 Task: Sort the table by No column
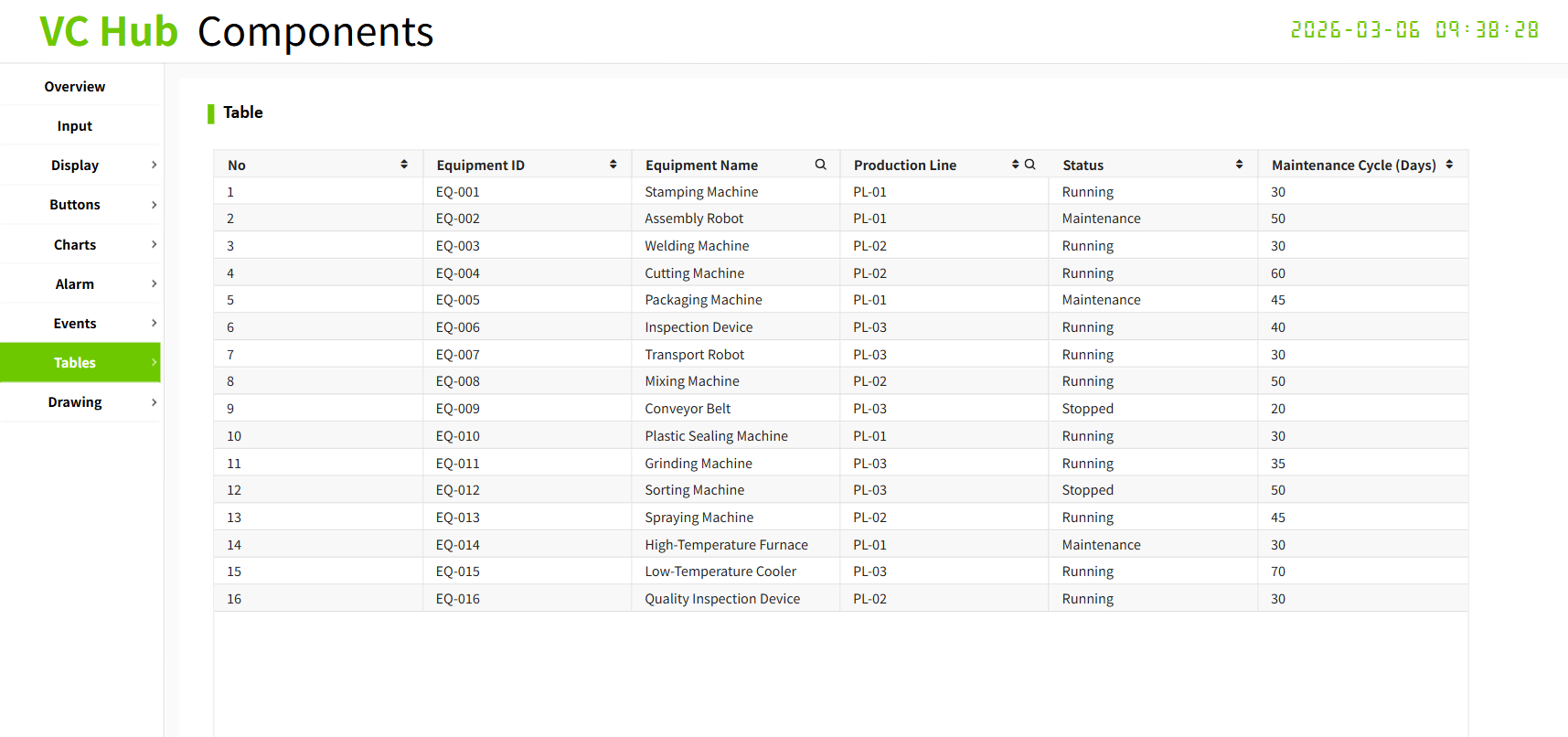pos(404,165)
